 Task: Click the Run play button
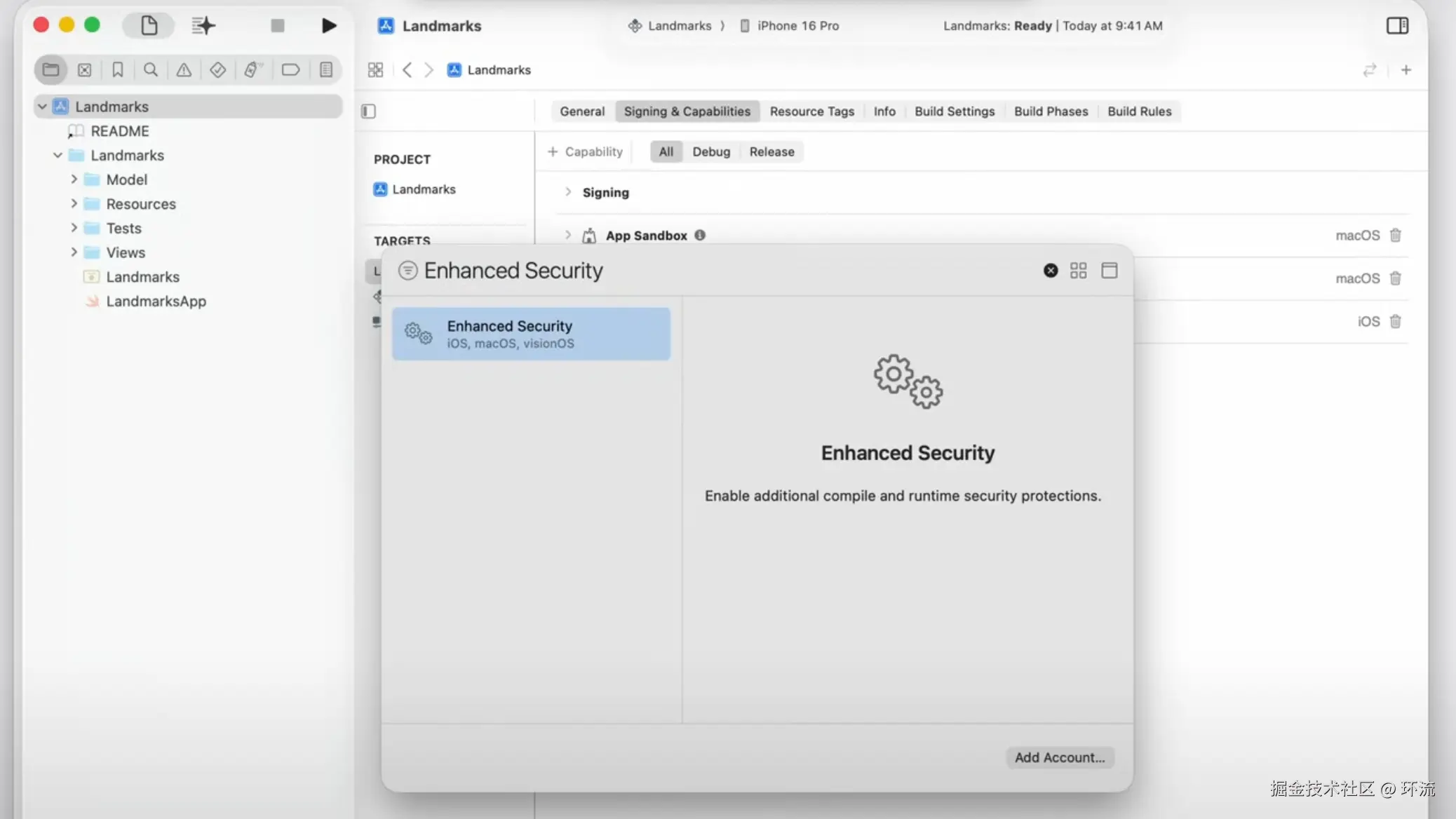[x=328, y=26]
